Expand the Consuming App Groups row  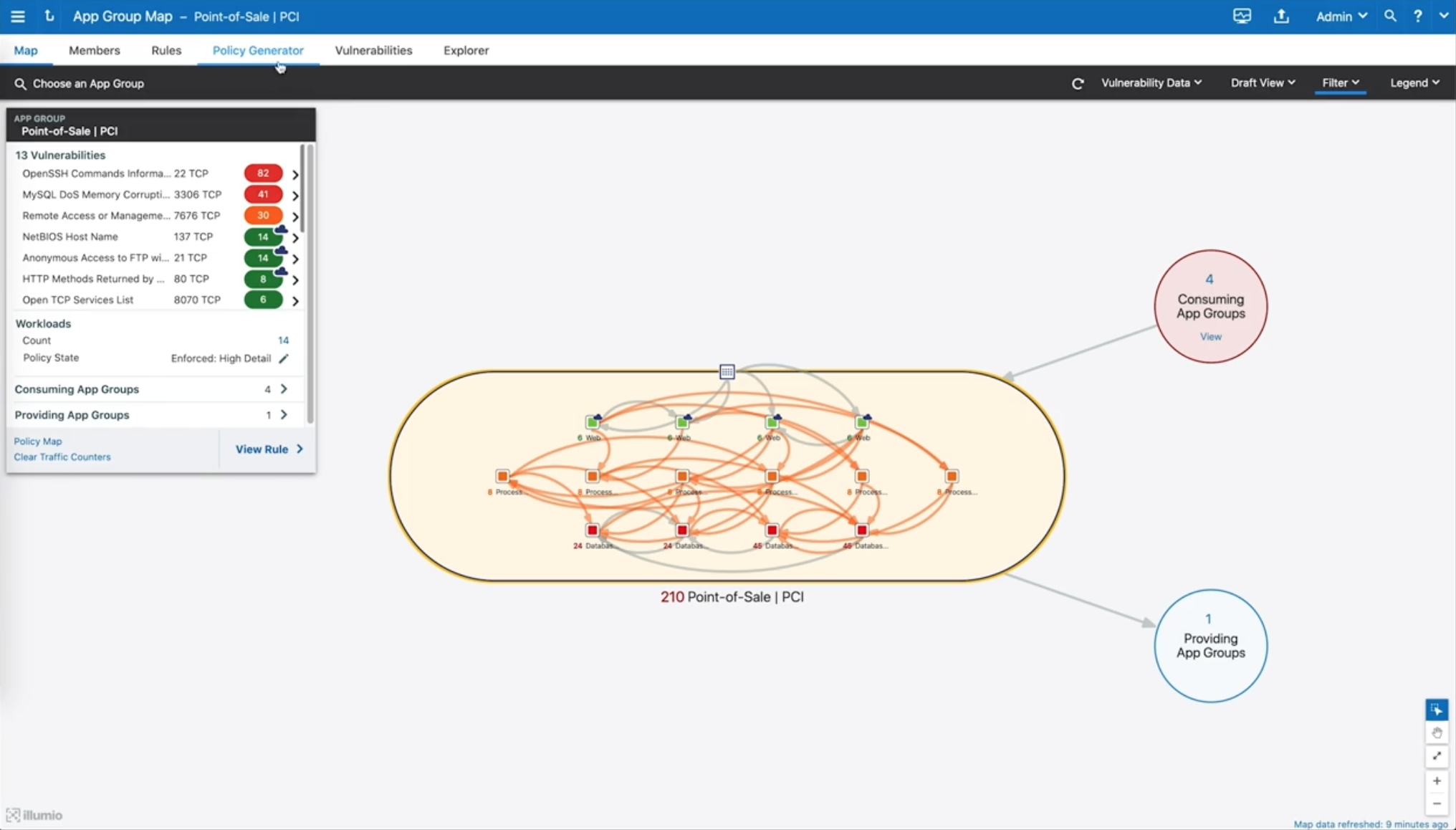(x=284, y=389)
